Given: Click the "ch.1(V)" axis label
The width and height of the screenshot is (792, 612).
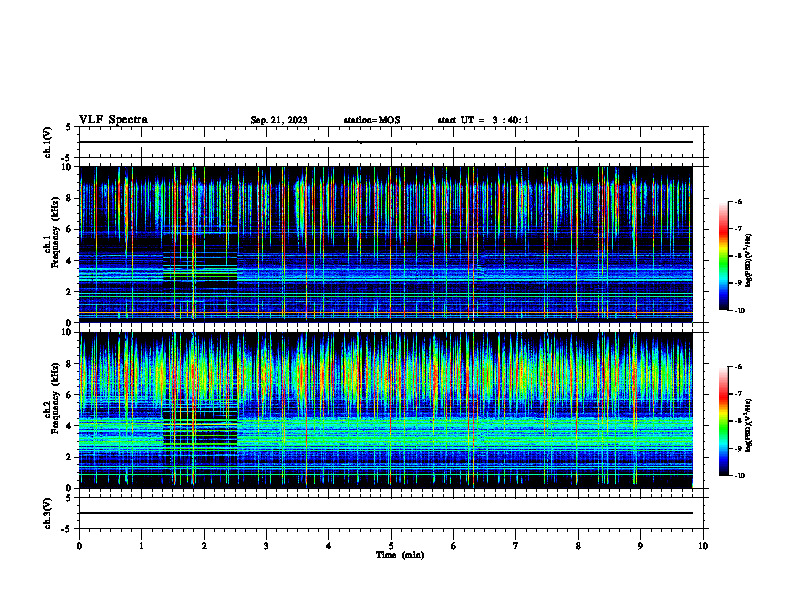Looking at the screenshot, I should click(47, 142).
